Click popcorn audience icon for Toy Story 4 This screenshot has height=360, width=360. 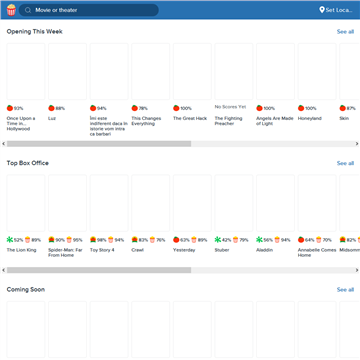click(x=111, y=240)
